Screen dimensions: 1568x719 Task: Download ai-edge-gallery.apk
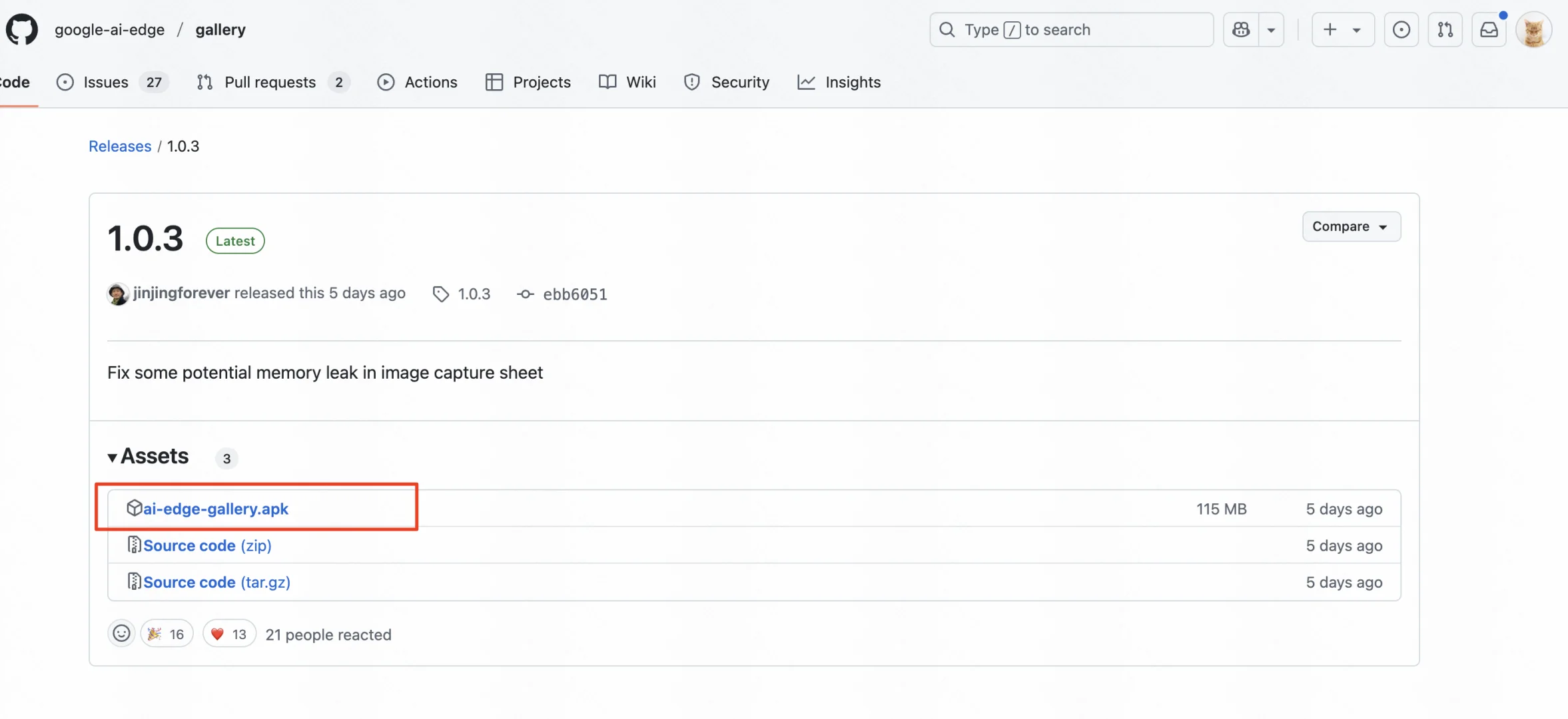[216, 509]
